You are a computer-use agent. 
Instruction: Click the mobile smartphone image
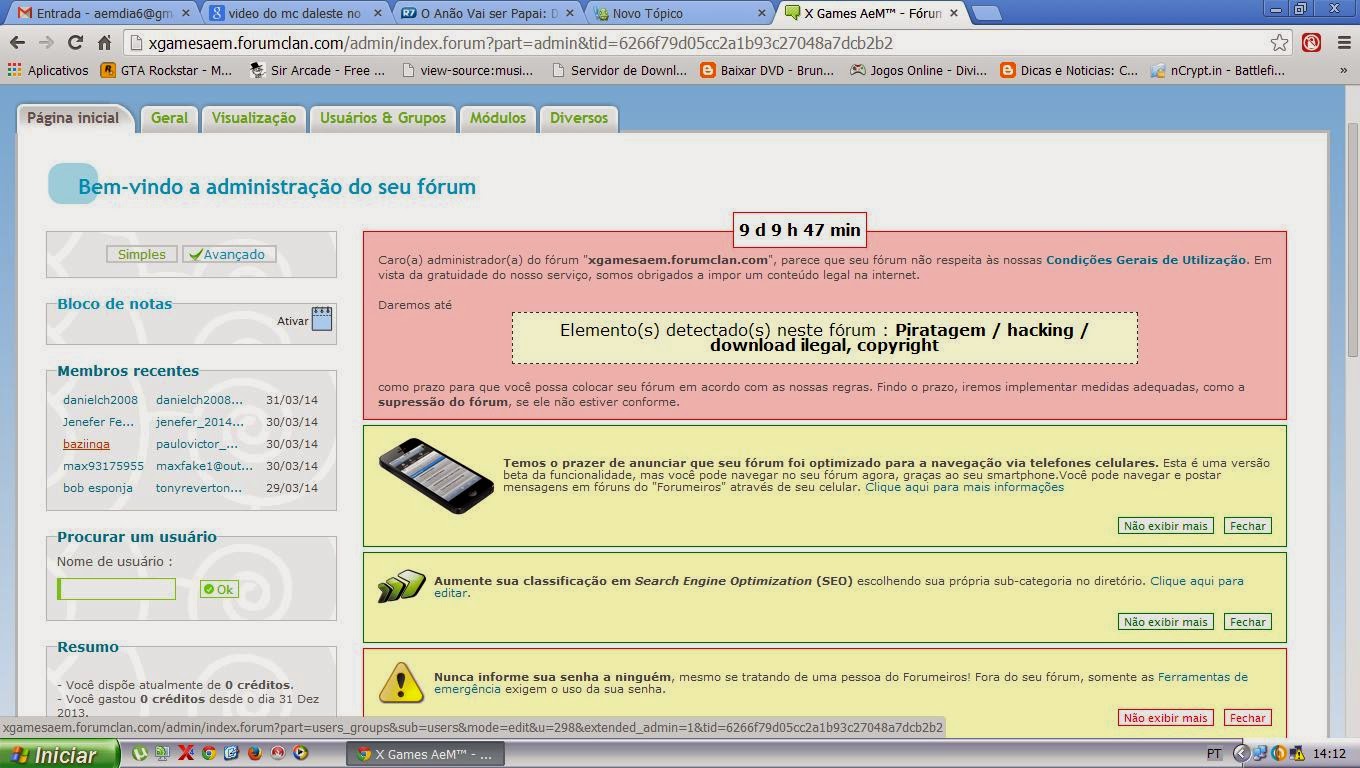[436, 475]
